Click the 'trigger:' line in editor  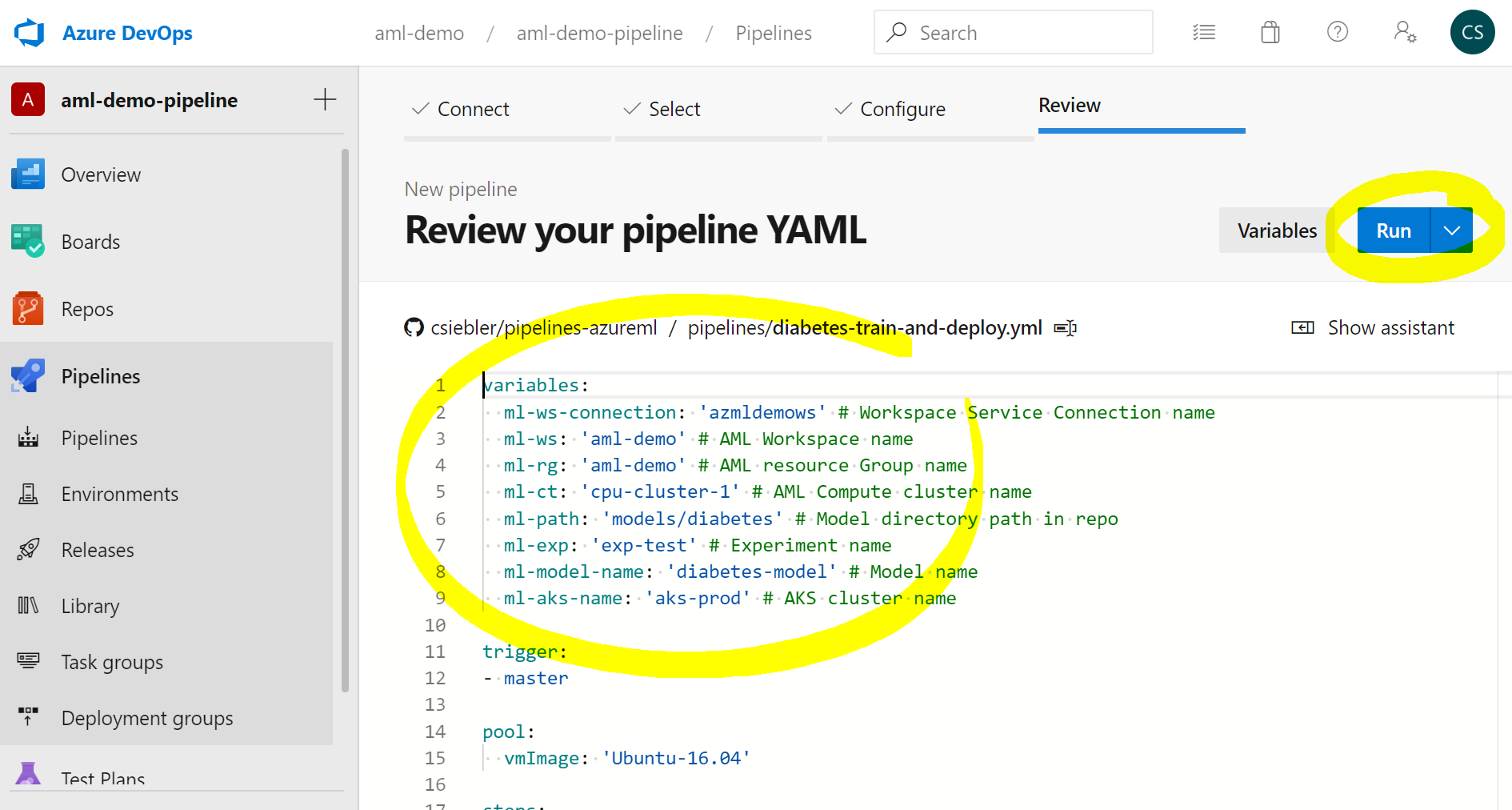click(x=525, y=652)
